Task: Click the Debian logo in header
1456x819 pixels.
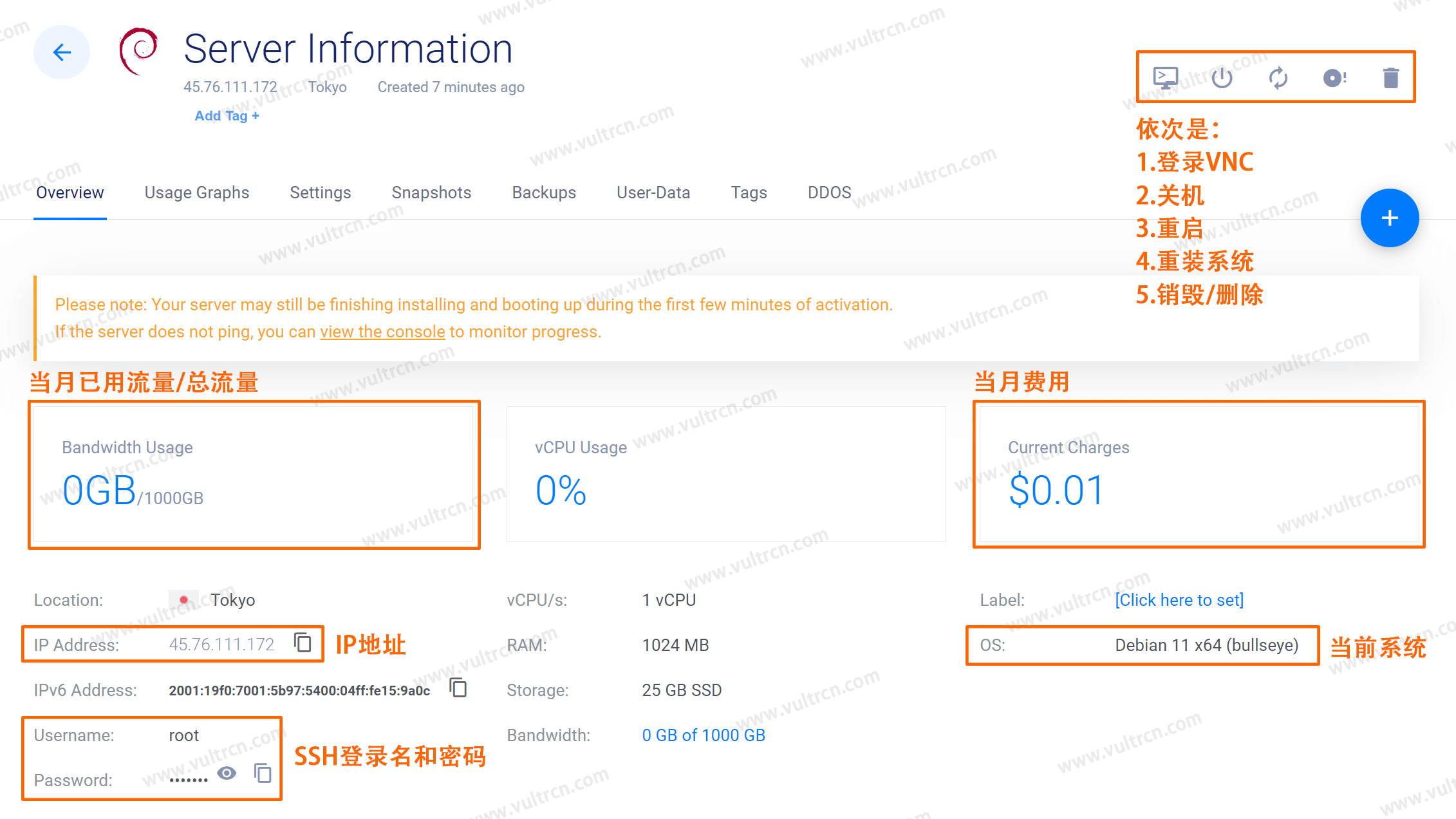Action: (138, 51)
